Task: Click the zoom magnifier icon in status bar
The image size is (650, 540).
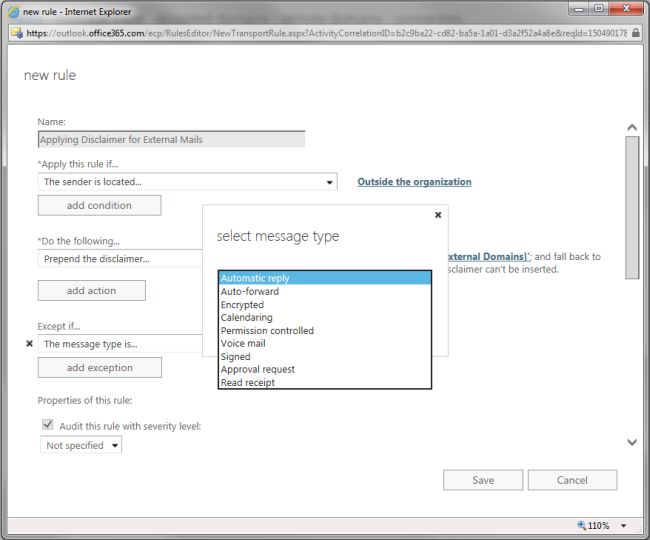Action: click(582, 525)
